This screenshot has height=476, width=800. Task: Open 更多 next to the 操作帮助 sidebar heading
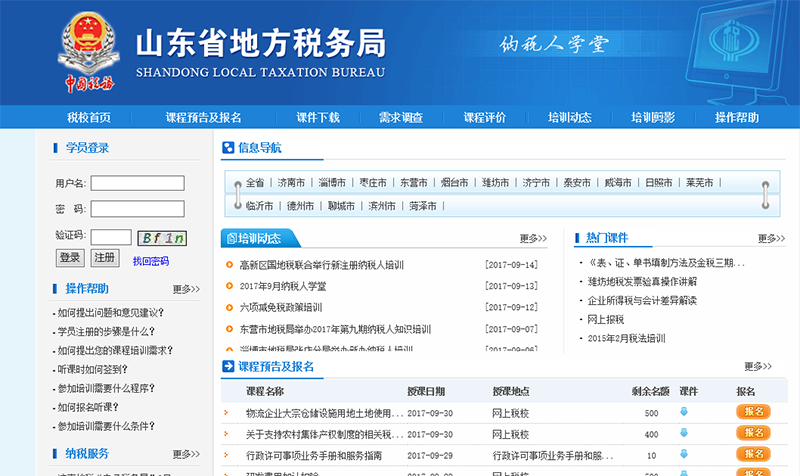[186, 289]
